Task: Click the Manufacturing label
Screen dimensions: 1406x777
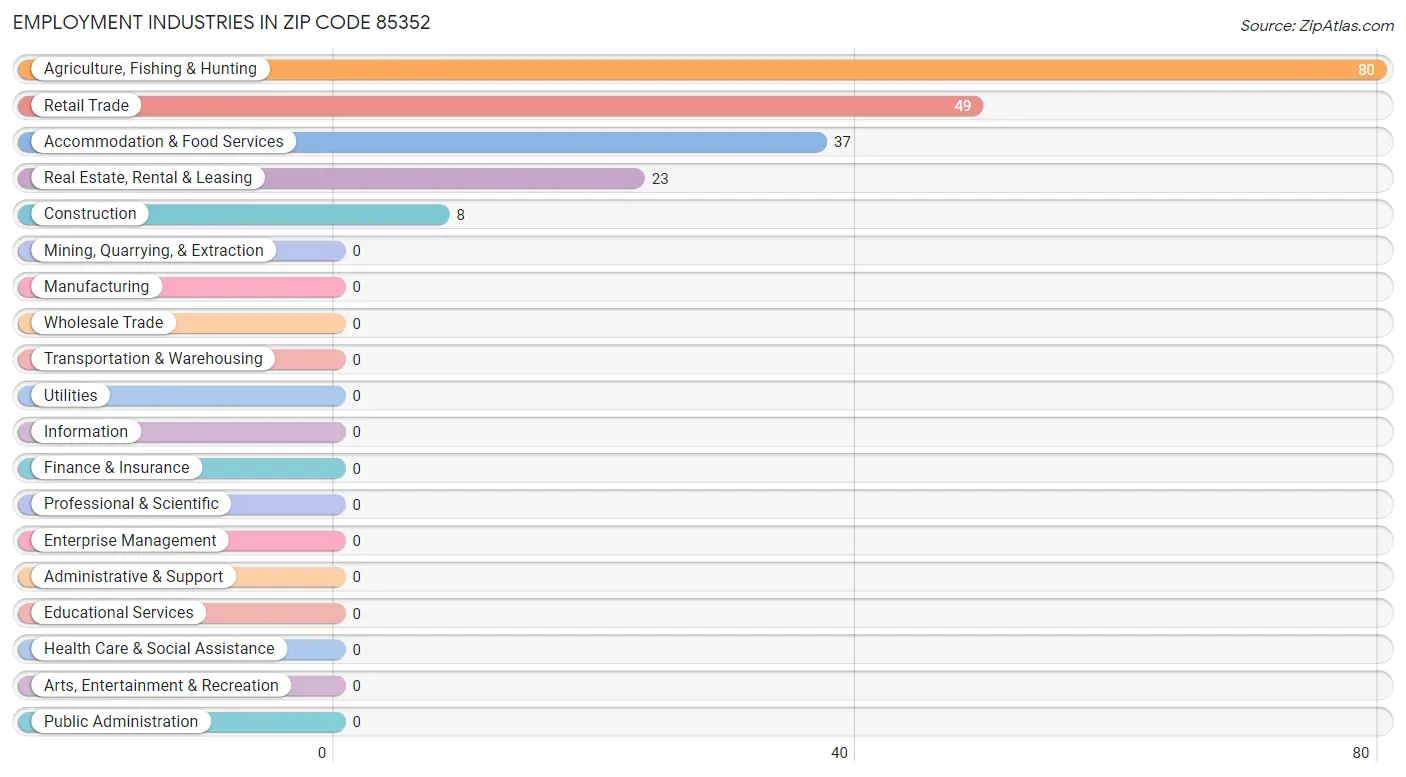Action: pyautogui.click(x=96, y=287)
